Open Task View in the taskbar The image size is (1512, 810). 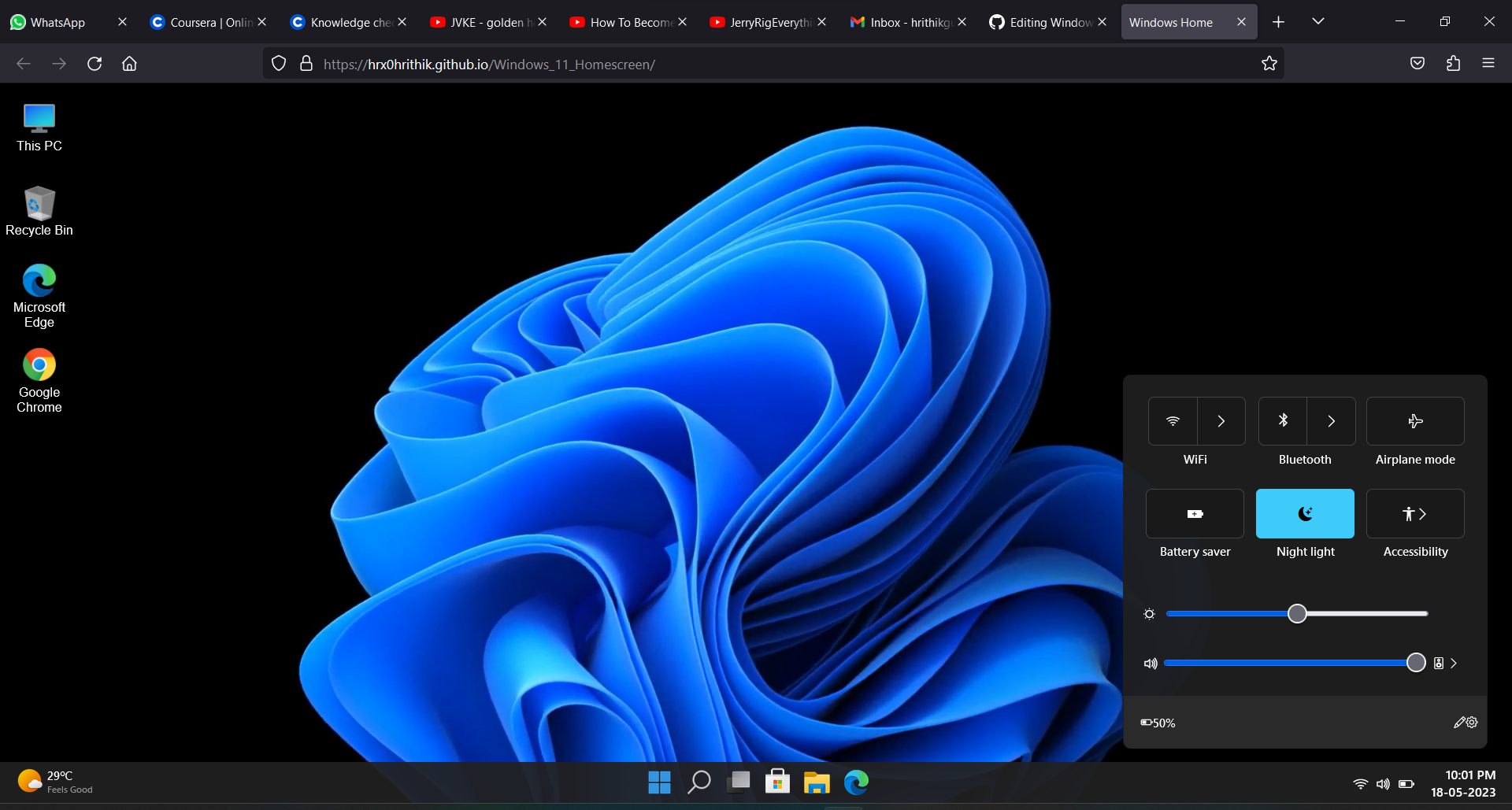click(x=738, y=782)
